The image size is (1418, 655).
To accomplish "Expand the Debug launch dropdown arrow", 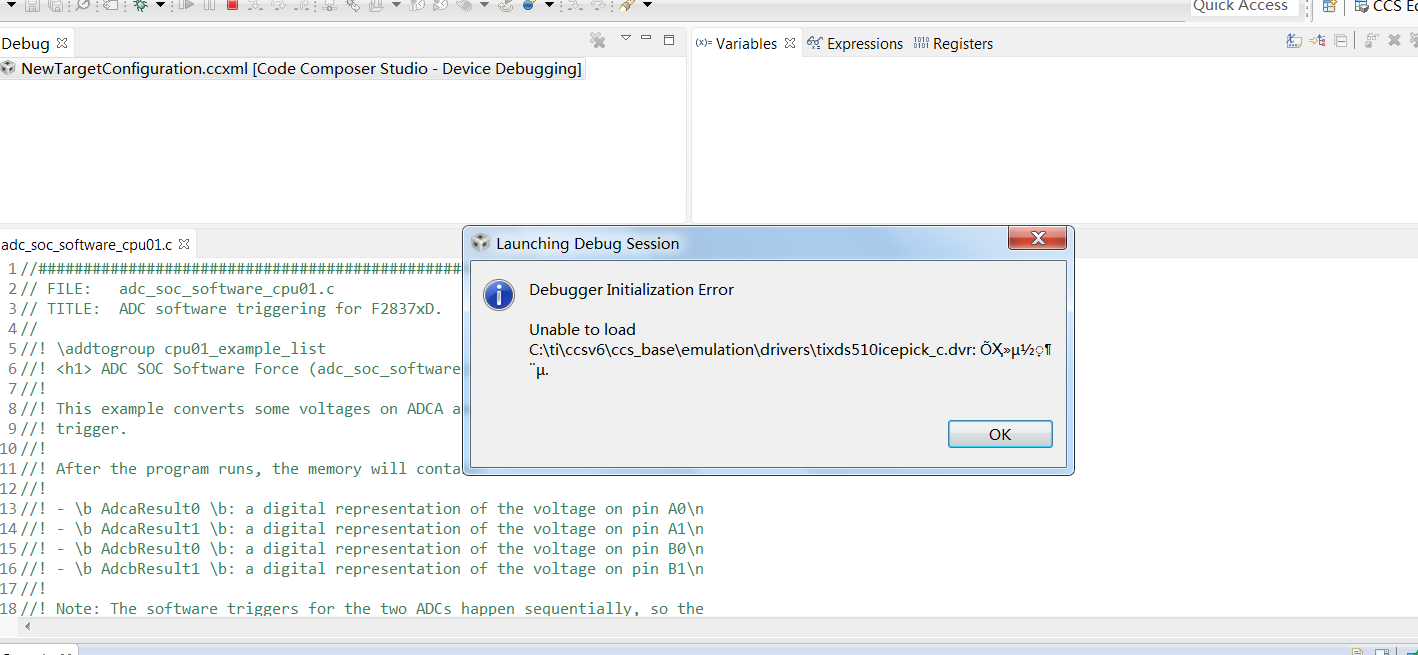I will click(160, 6).
